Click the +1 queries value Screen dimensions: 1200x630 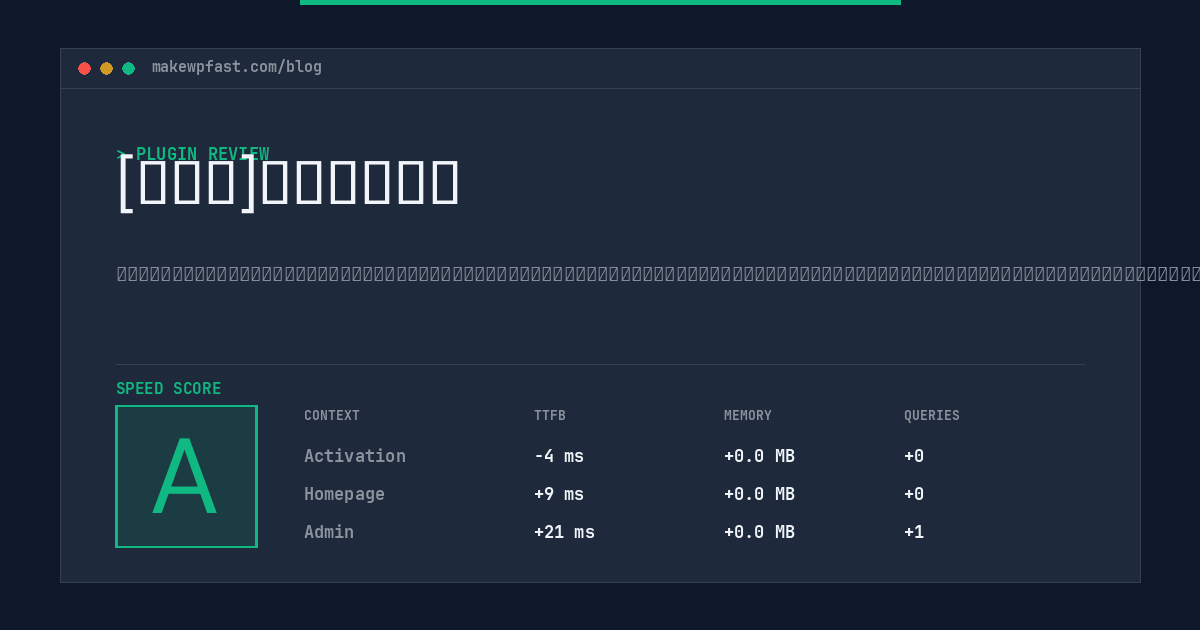click(x=914, y=532)
